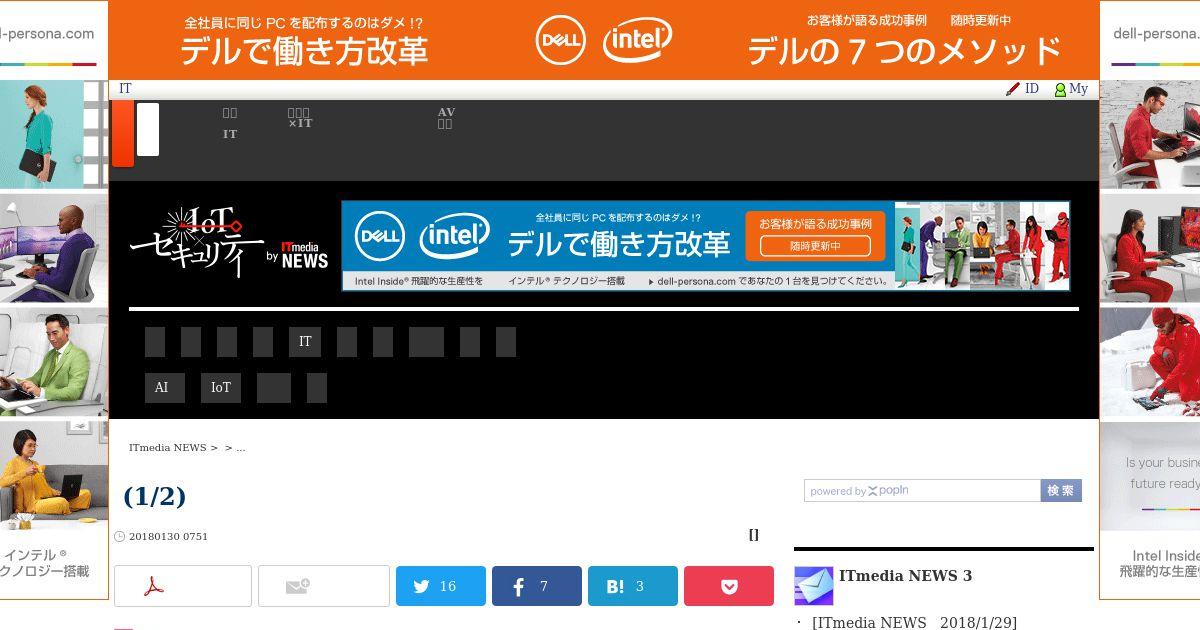Click the white tab in dark navigation bar

click(148, 129)
